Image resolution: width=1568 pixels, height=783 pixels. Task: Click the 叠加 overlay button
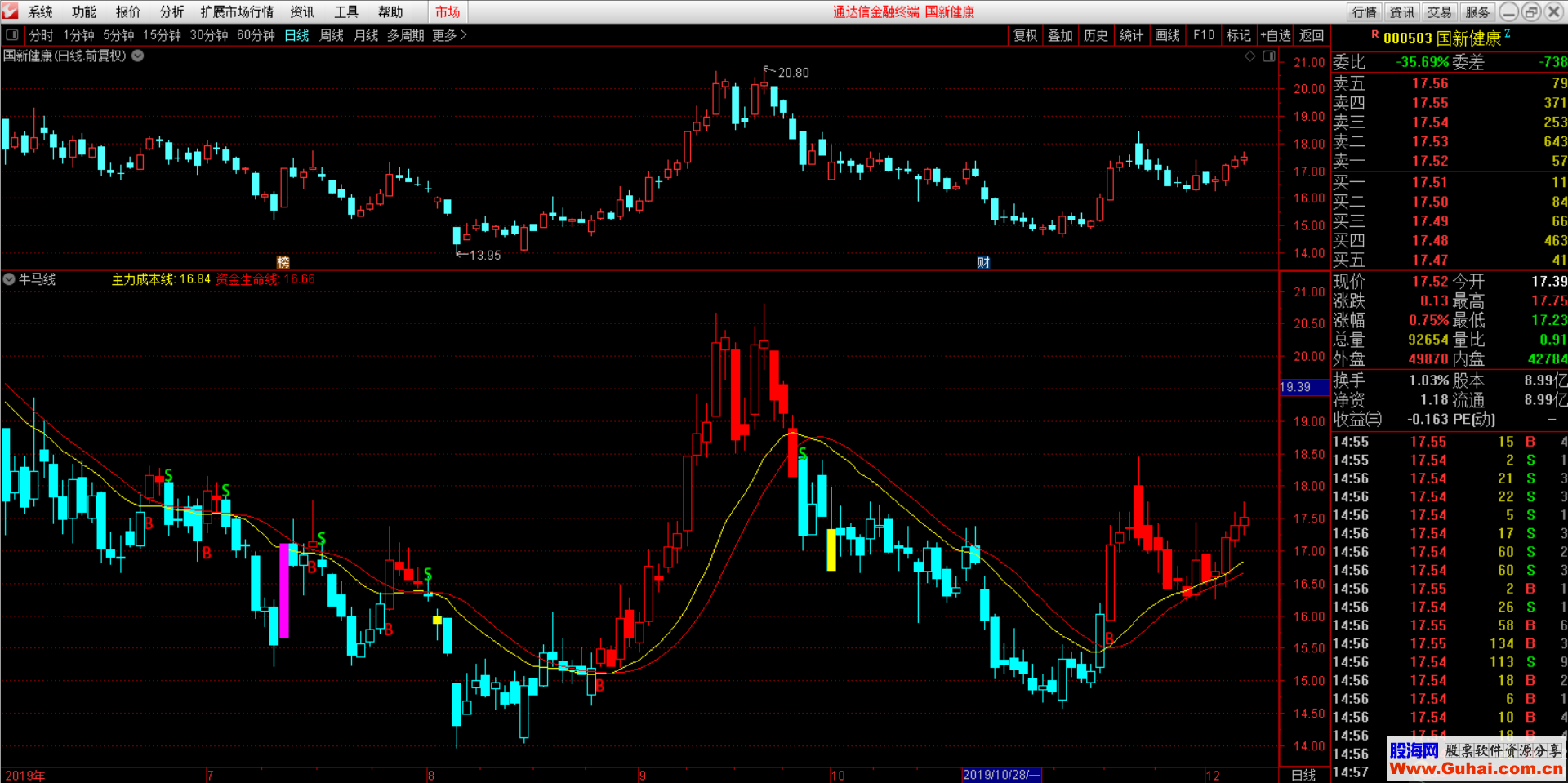(1060, 35)
